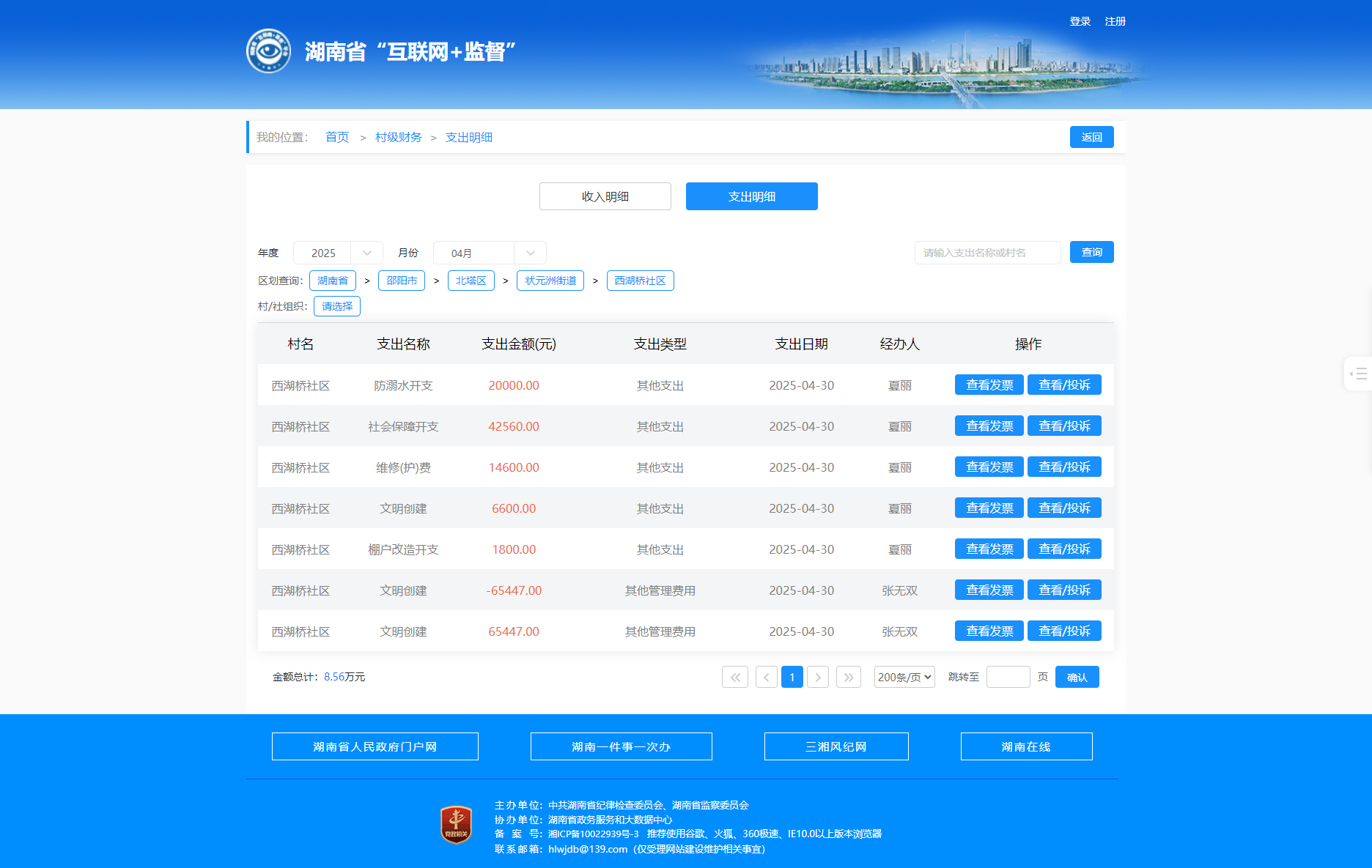Open the 200条/页 page size selector

click(904, 677)
